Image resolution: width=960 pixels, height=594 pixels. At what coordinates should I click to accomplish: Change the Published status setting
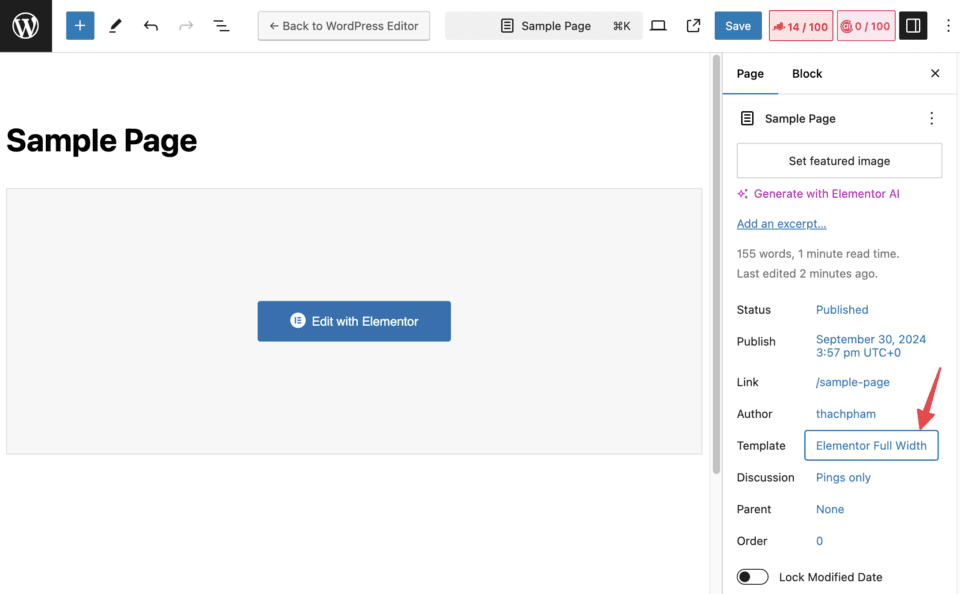tap(842, 310)
